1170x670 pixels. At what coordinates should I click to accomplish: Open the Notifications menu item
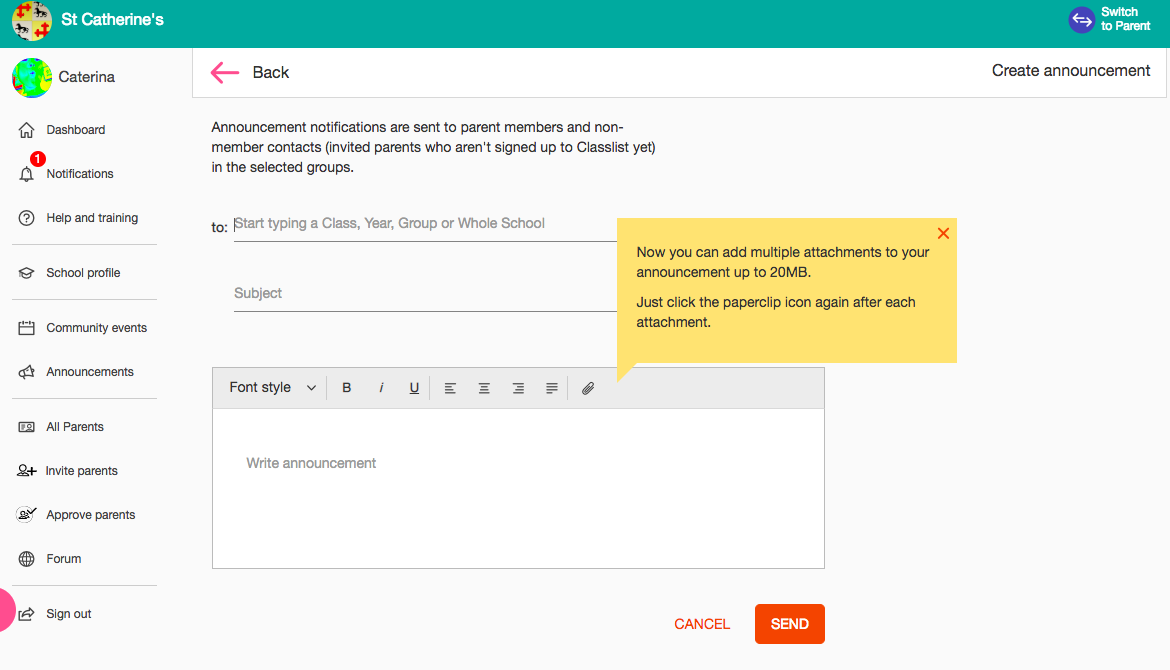tap(80, 174)
